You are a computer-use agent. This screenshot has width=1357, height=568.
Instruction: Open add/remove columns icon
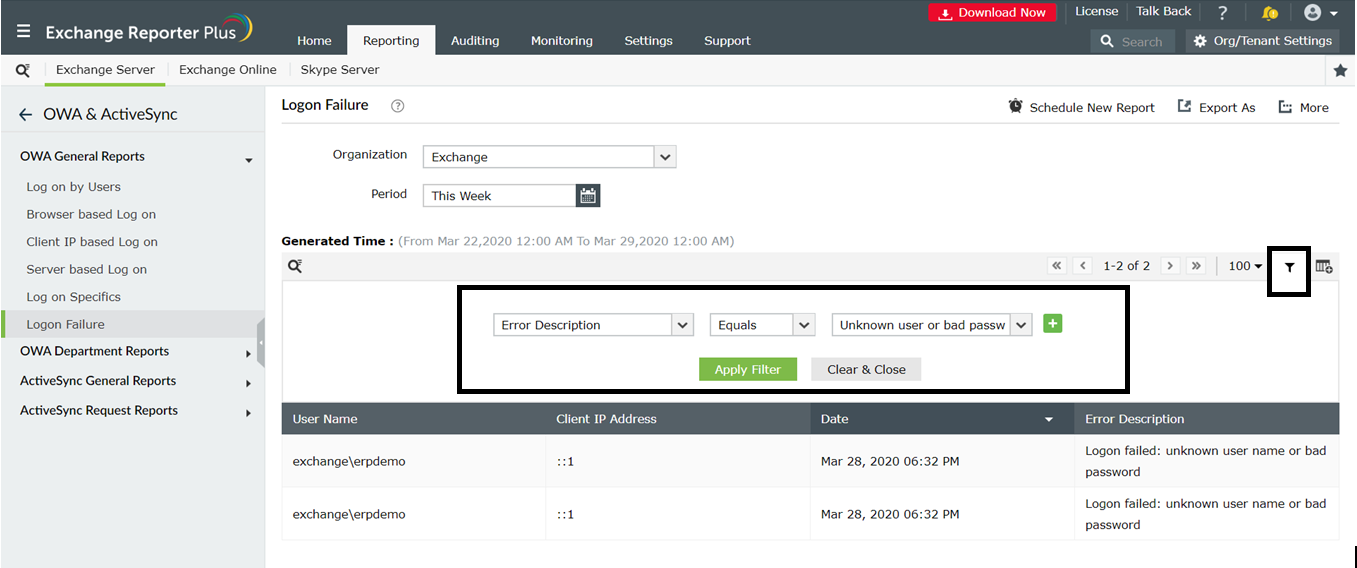[1324, 266]
